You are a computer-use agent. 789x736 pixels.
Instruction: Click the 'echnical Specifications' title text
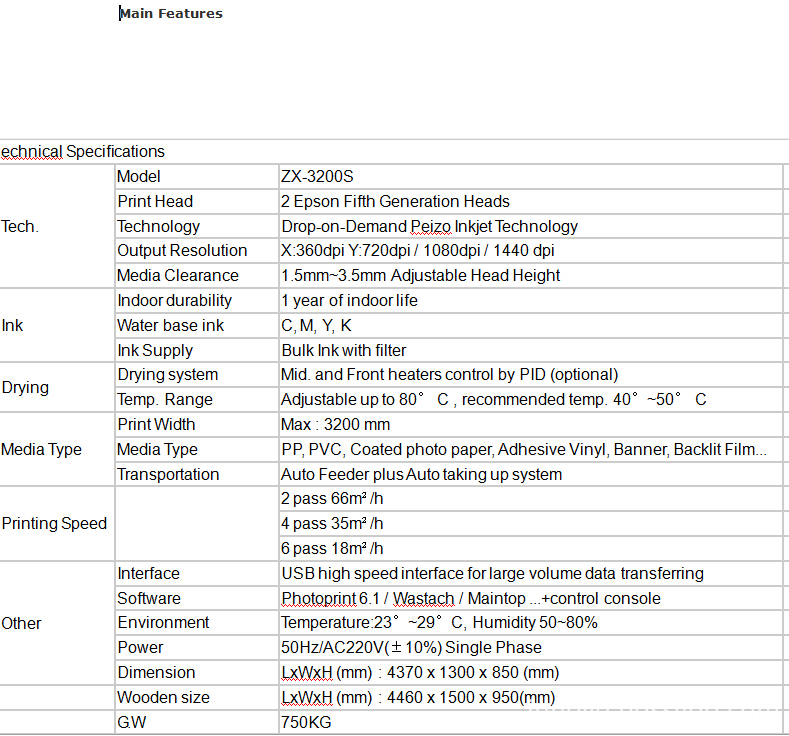pyautogui.click(x=83, y=151)
